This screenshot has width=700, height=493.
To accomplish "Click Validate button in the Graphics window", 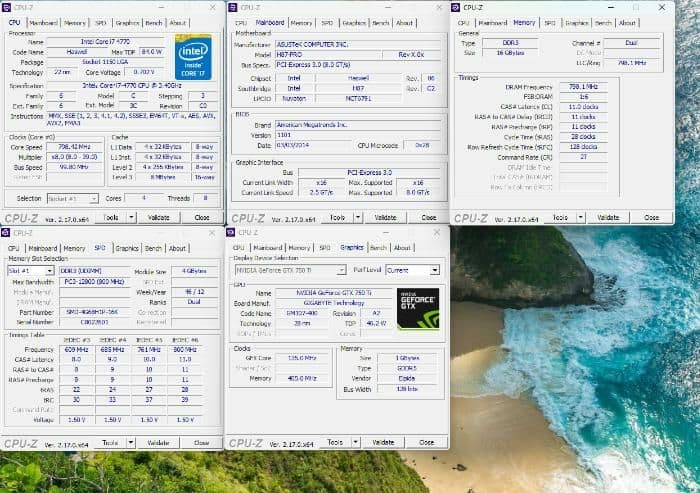I will (383, 442).
